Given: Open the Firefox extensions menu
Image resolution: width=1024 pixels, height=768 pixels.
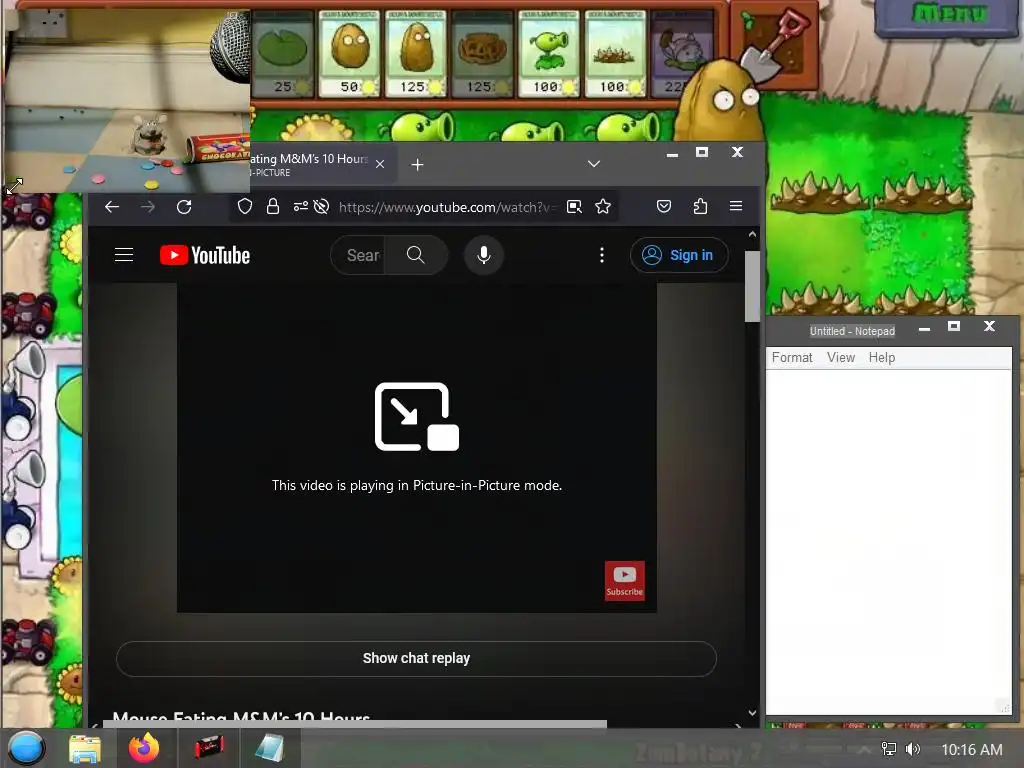Looking at the screenshot, I should 700,207.
